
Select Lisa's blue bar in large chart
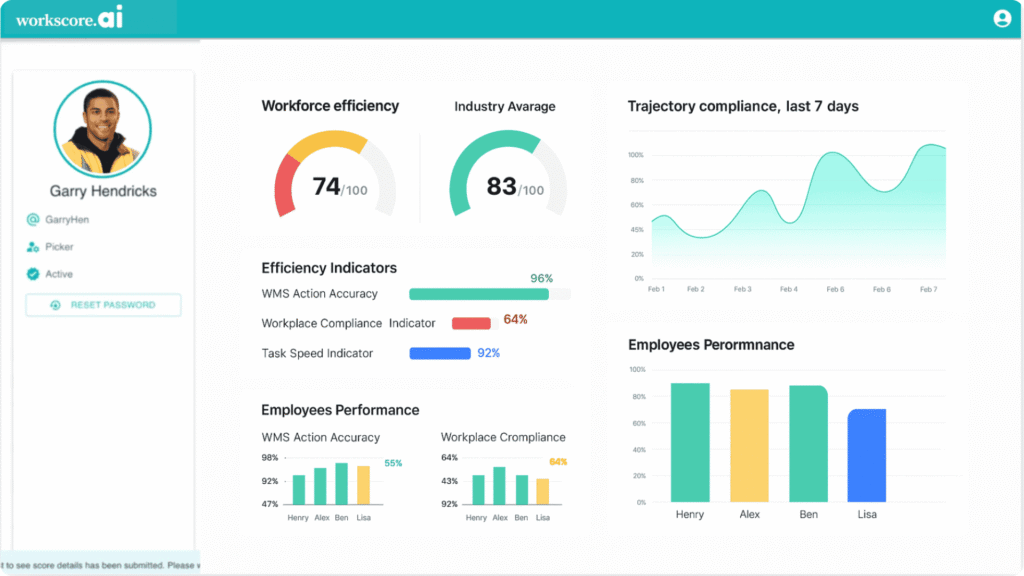tap(867, 455)
